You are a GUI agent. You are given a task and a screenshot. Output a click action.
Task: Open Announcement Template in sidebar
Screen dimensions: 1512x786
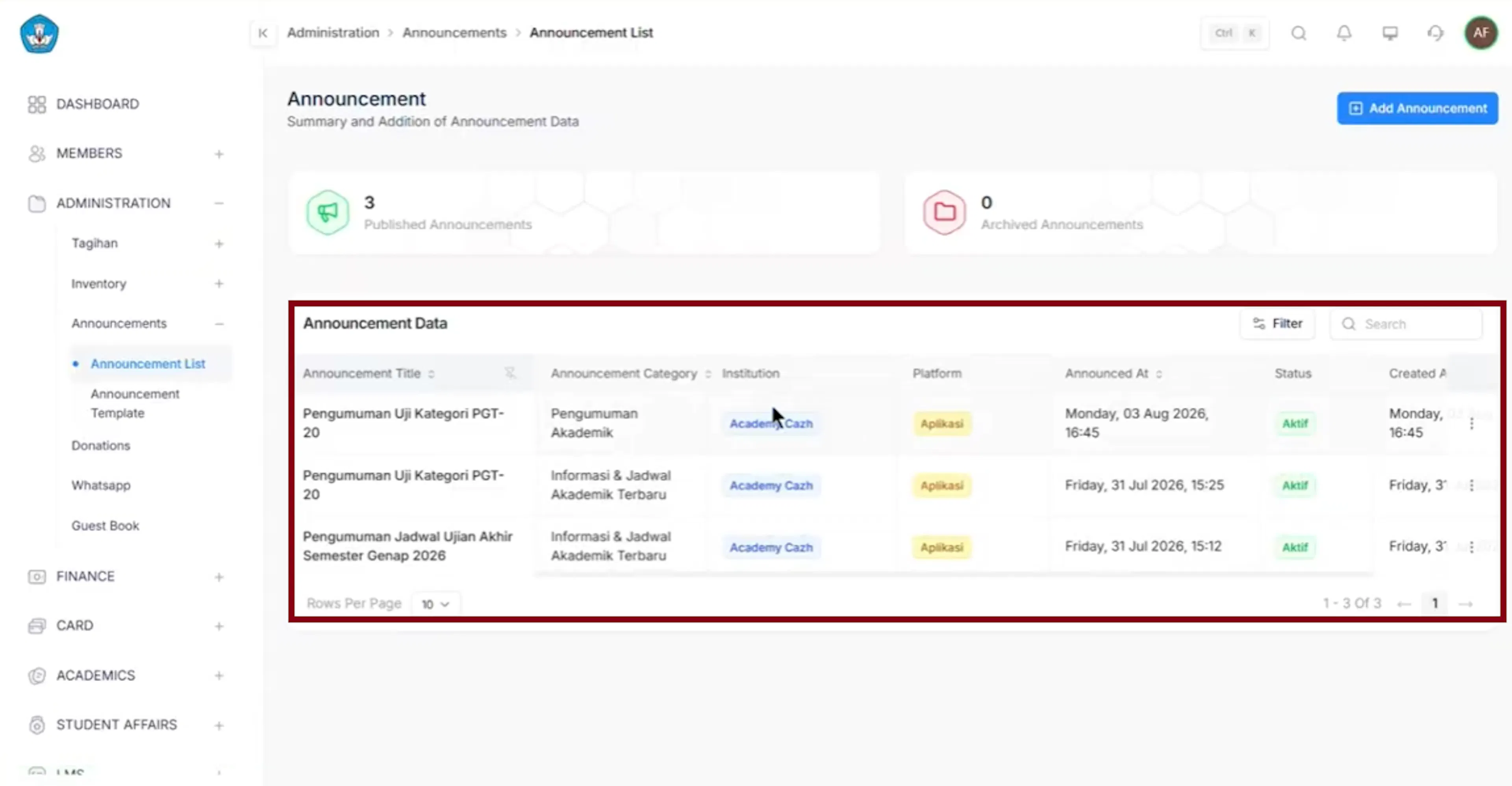click(135, 403)
